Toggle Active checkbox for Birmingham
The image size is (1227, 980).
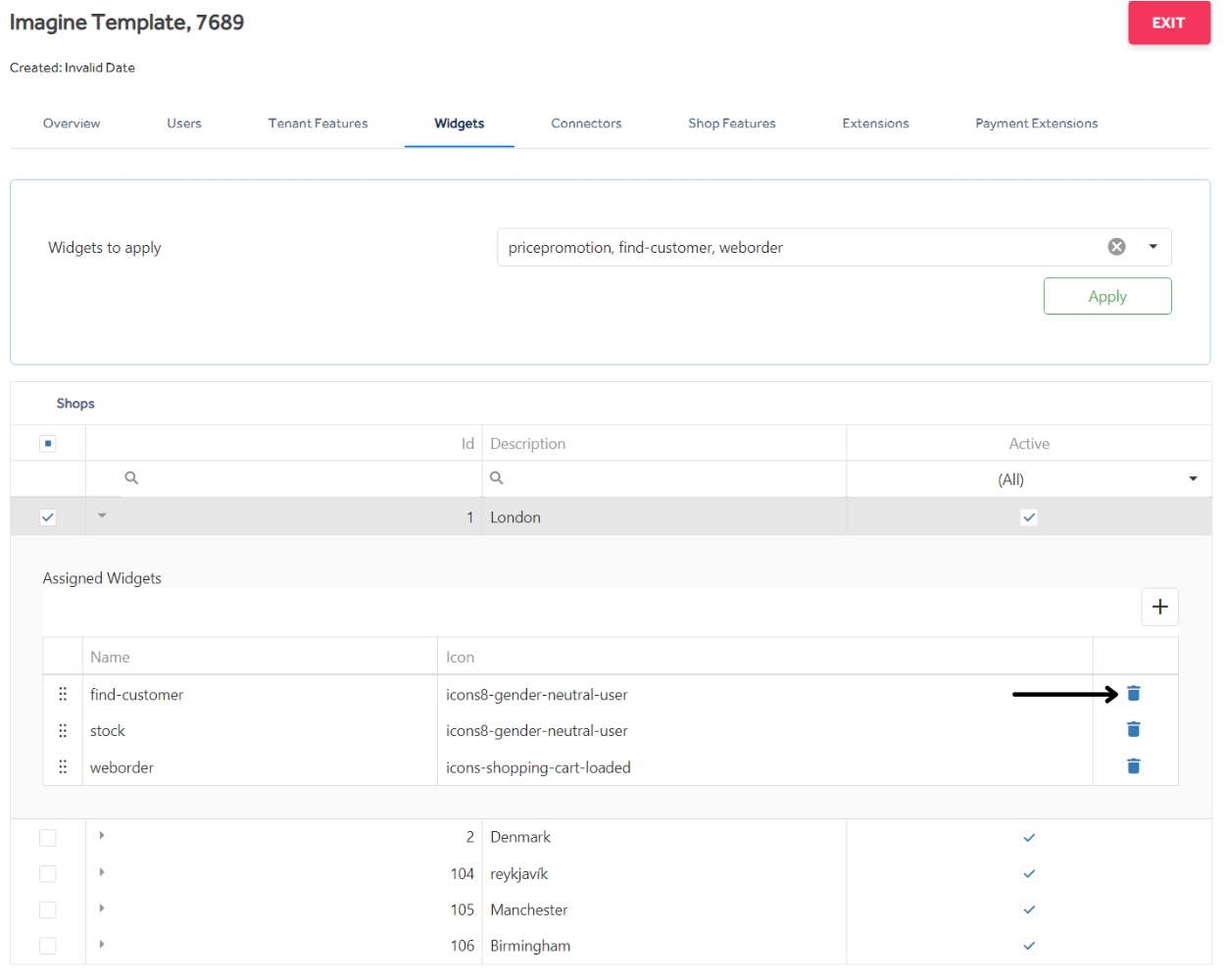click(x=1029, y=946)
